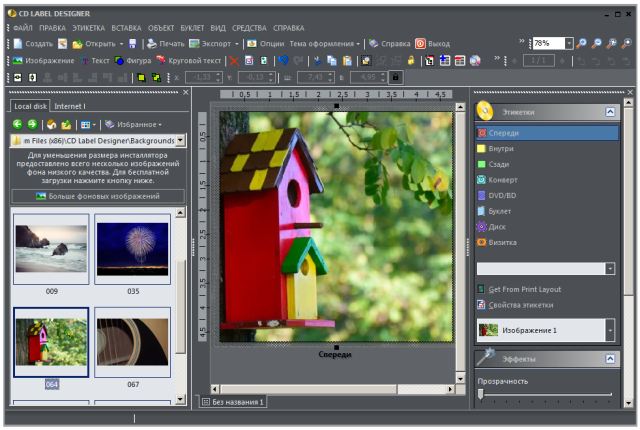Switch to the Internet tab
The height and width of the screenshot is (430, 640).
(70, 105)
